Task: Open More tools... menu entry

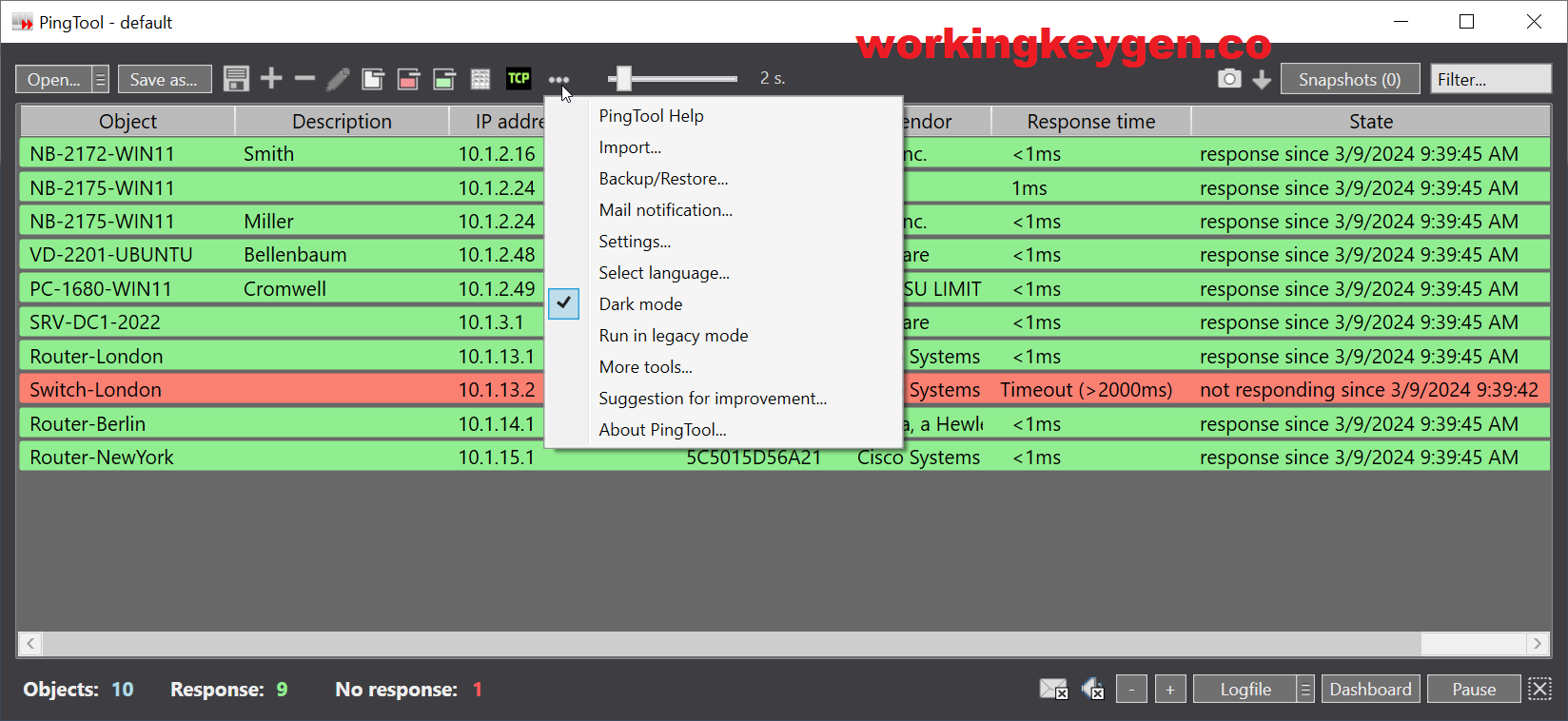Action: click(646, 367)
